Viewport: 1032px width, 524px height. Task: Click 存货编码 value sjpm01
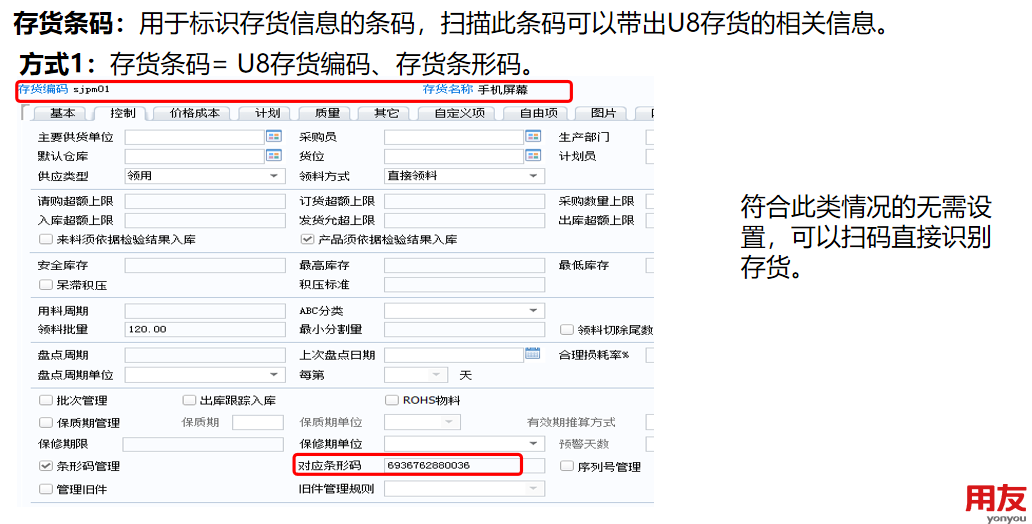(x=91, y=89)
